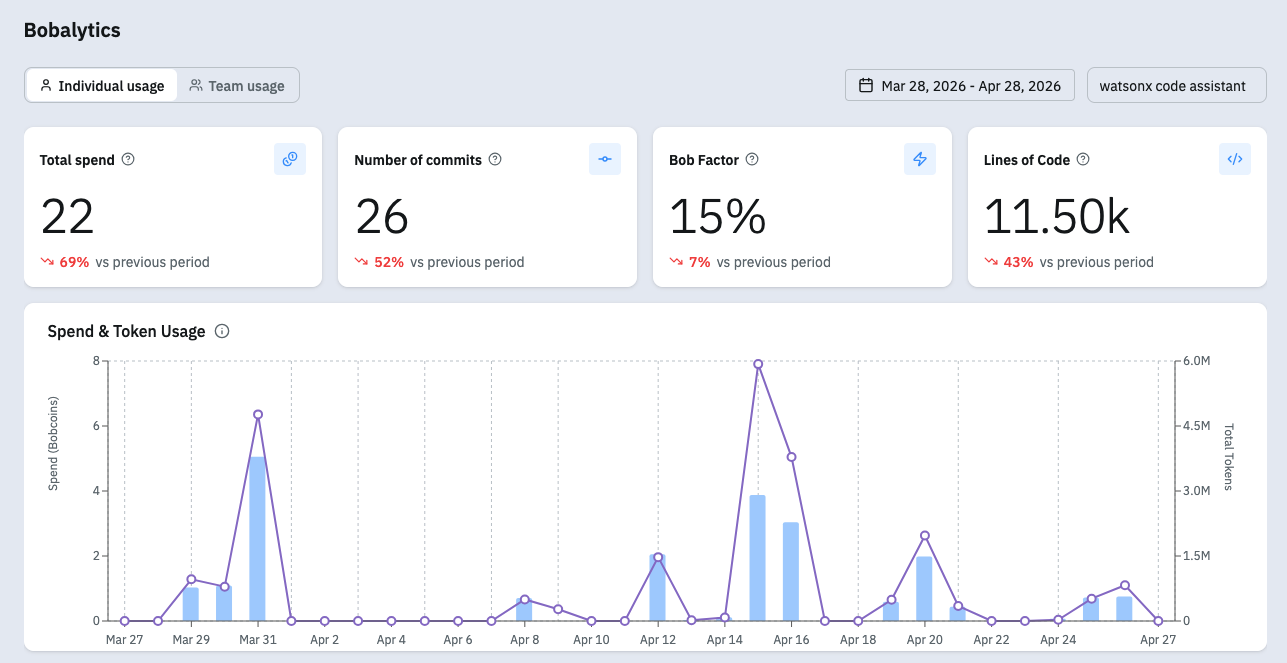Viewport: 1287px width, 663px height.
Task: Select the Apr 15 peak data point
Action: pos(758,364)
